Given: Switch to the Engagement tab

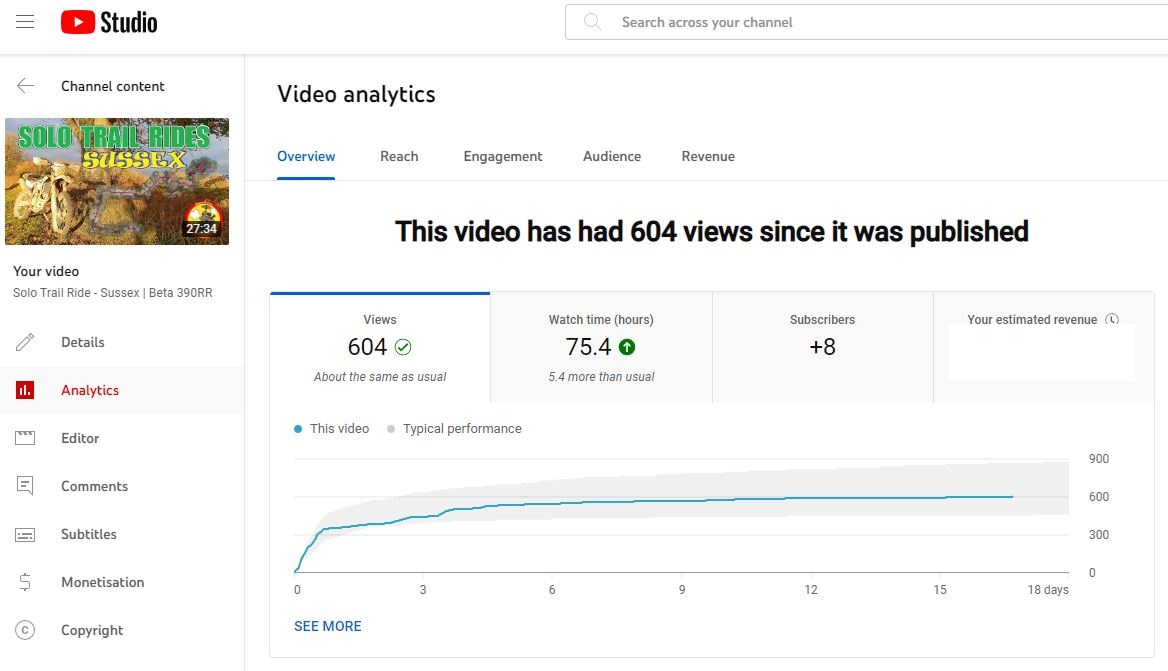Looking at the screenshot, I should tap(503, 156).
